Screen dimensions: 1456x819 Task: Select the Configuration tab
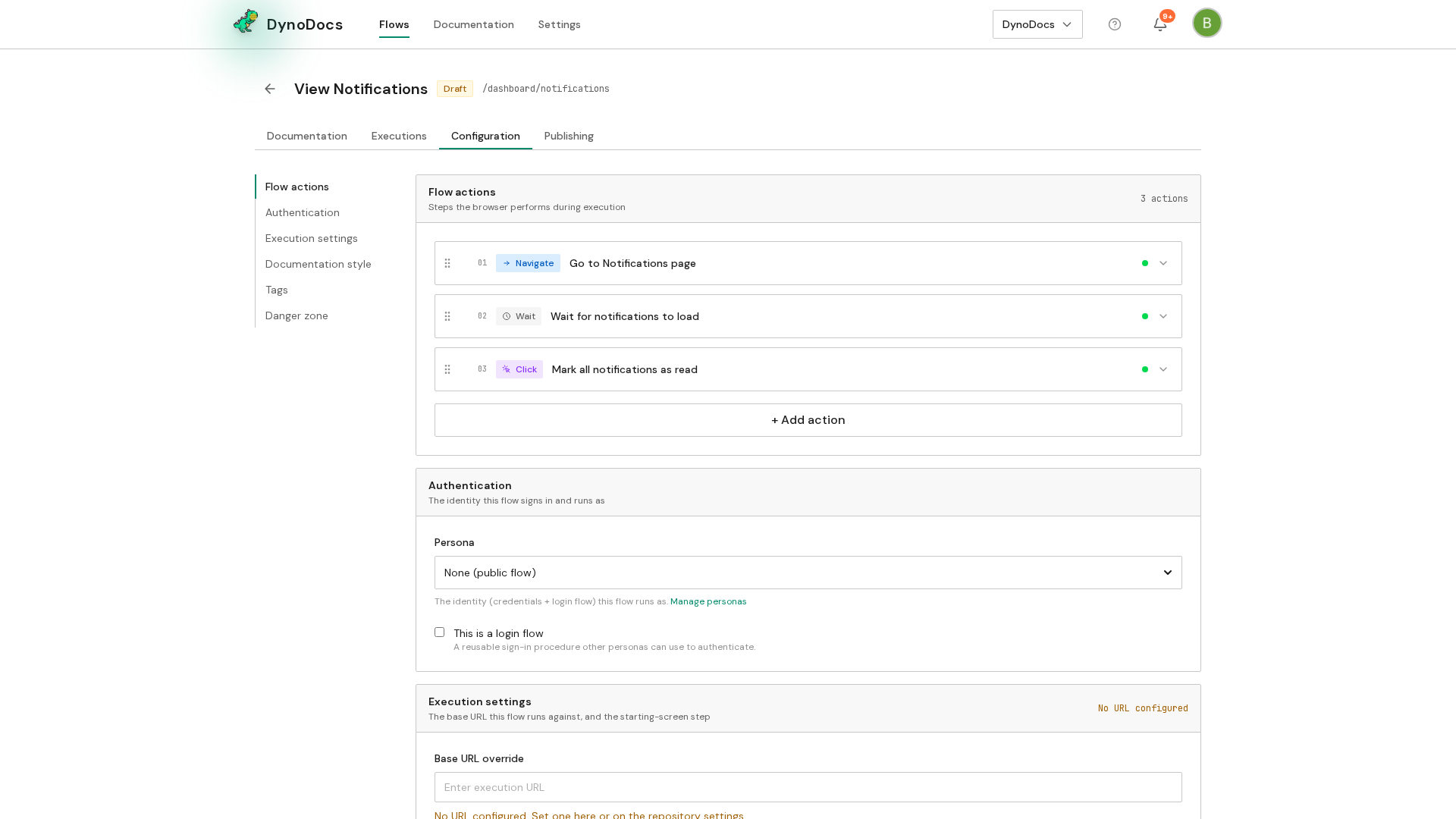tap(485, 136)
